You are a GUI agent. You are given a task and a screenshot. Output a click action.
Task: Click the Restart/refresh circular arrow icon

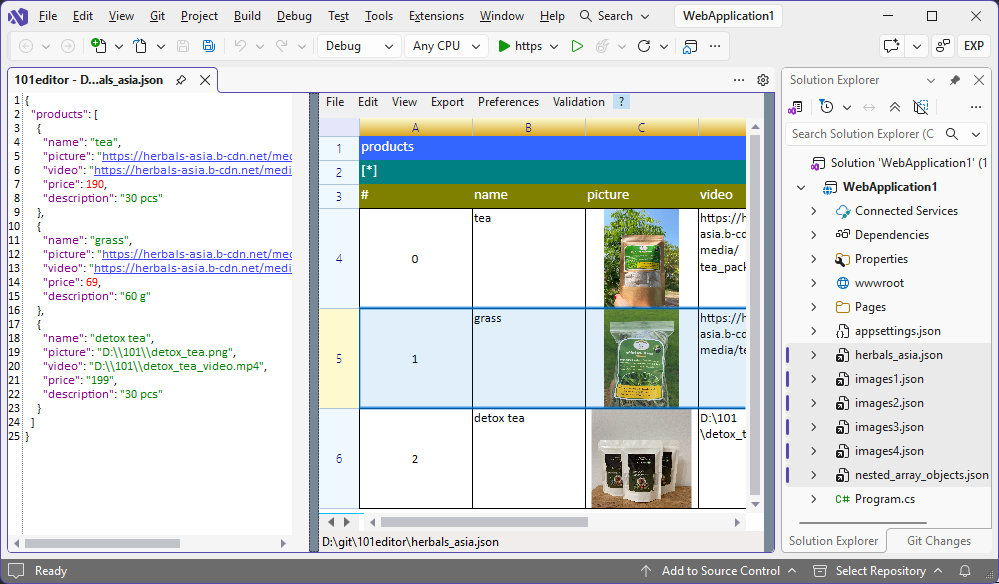coord(644,46)
